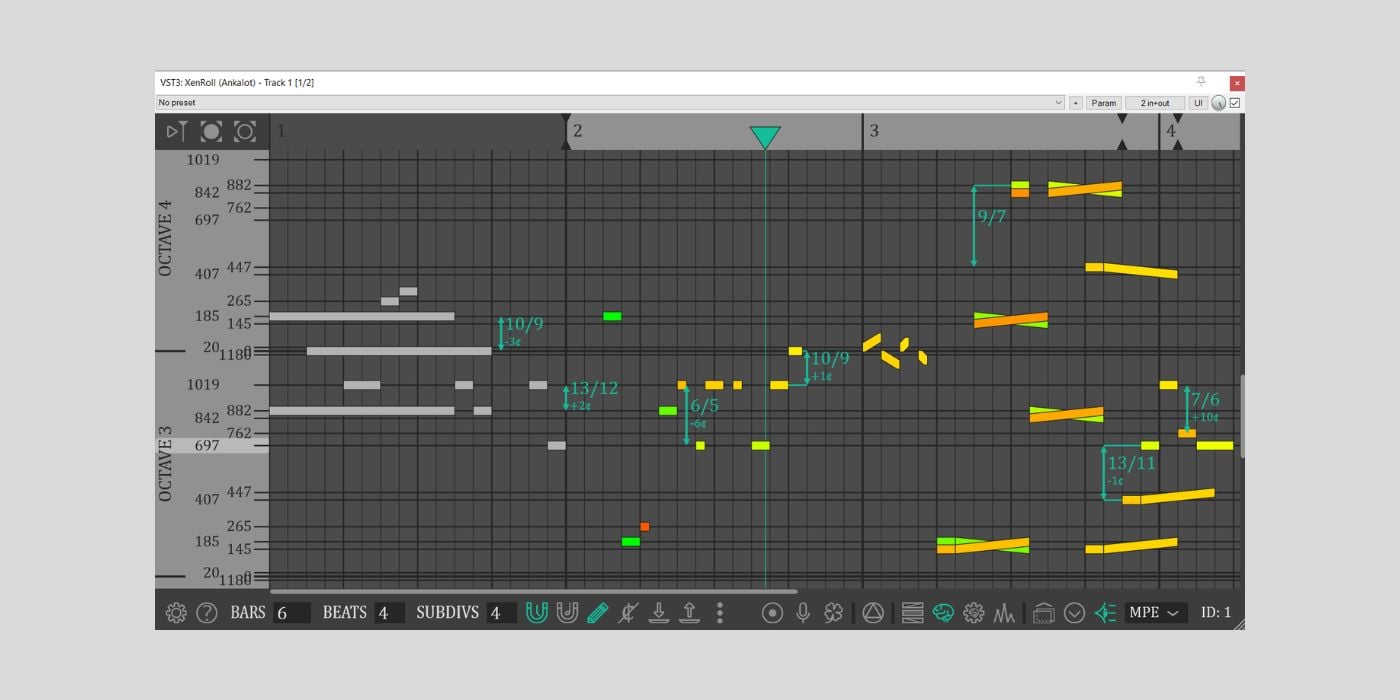Toggle the green brain icon
Viewport: 1400px width, 700px height.
pos(943,613)
